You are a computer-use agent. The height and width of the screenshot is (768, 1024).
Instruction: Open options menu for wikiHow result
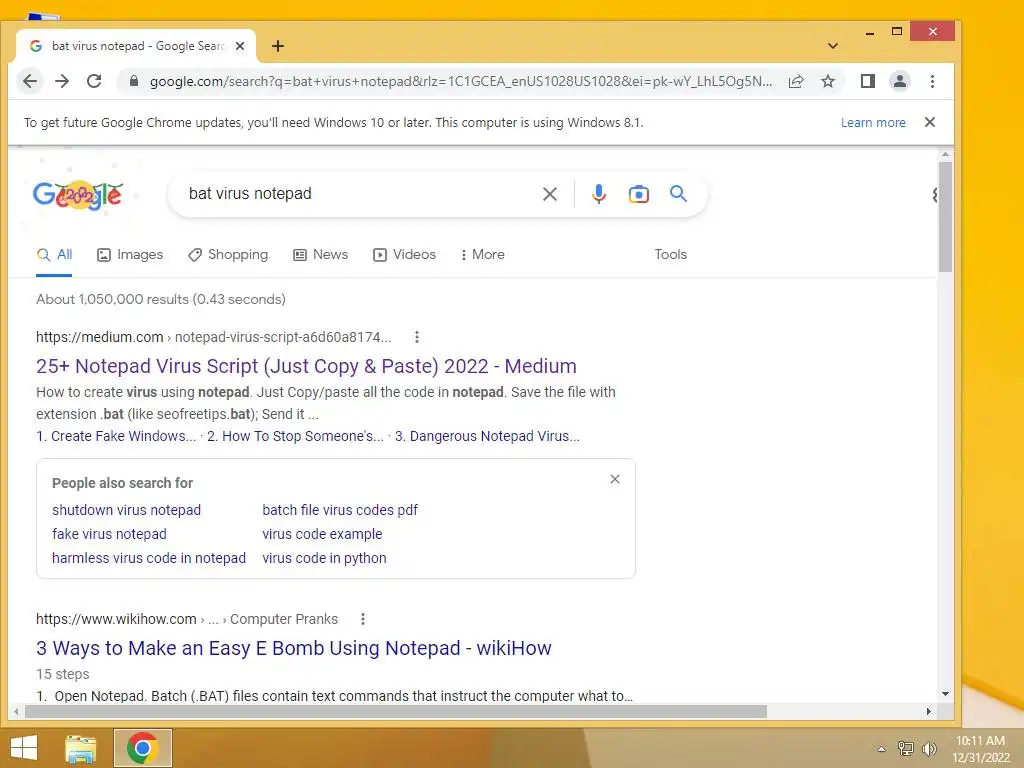[x=362, y=619]
